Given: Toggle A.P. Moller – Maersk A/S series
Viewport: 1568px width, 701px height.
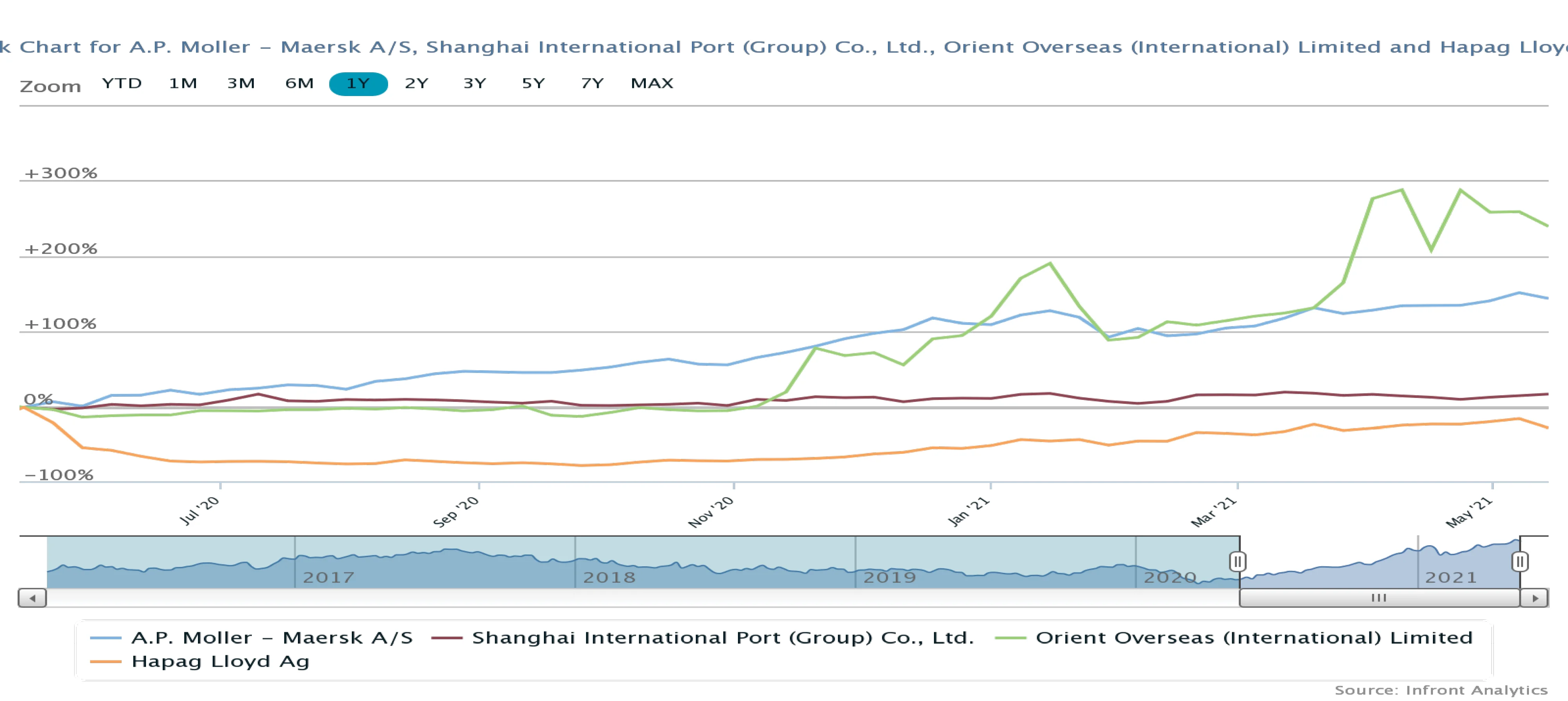Looking at the screenshot, I should (x=271, y=638).
